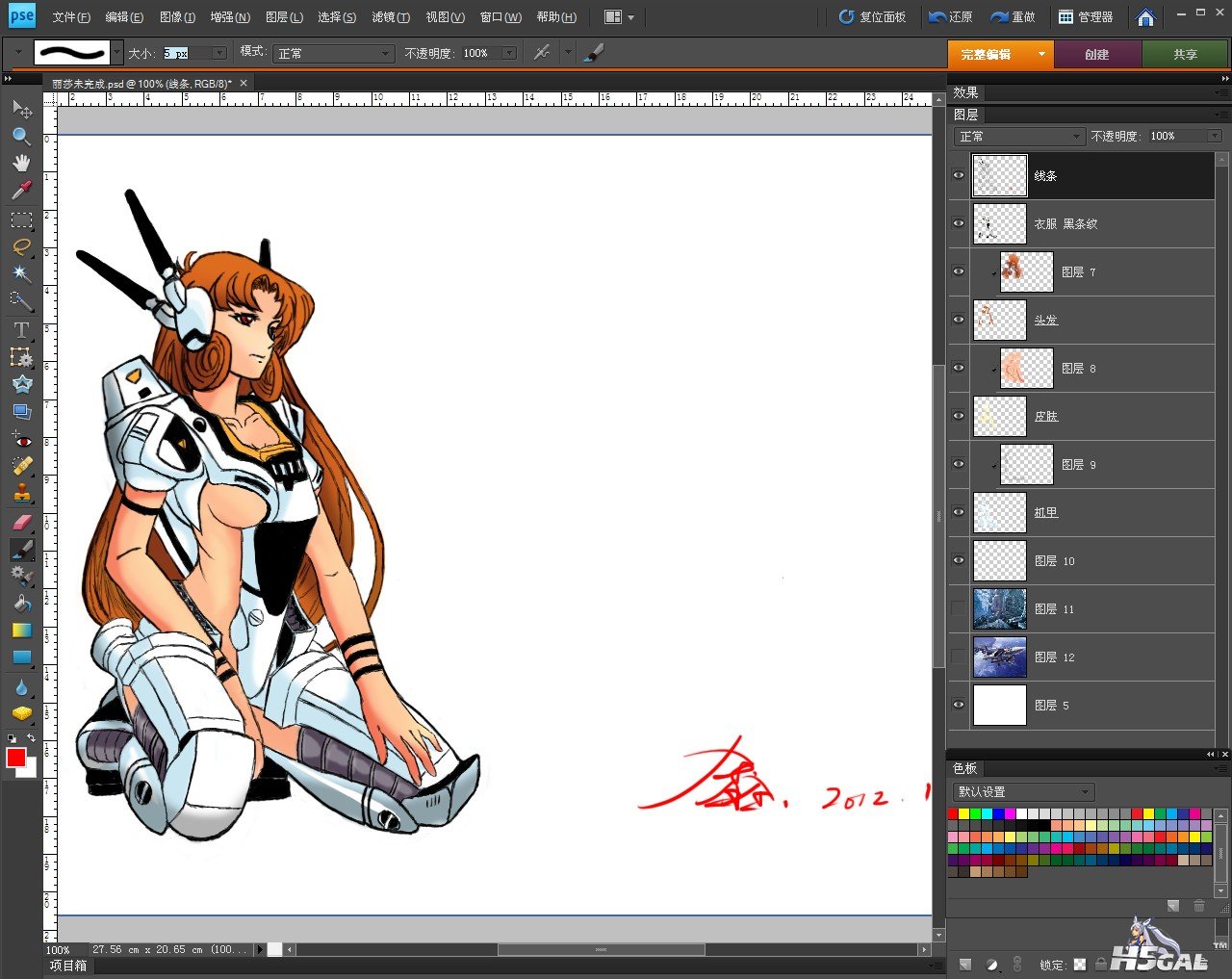Select the Horizontal Type tool
The image size is (1232, 979).
point(21,330)
